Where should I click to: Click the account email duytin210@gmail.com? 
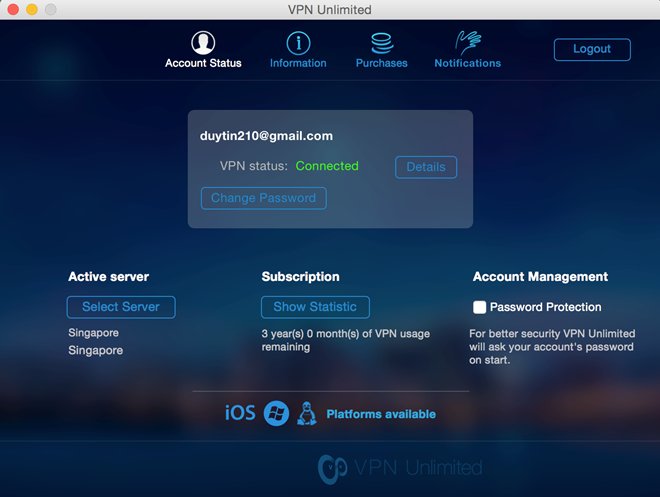[266, 136]
